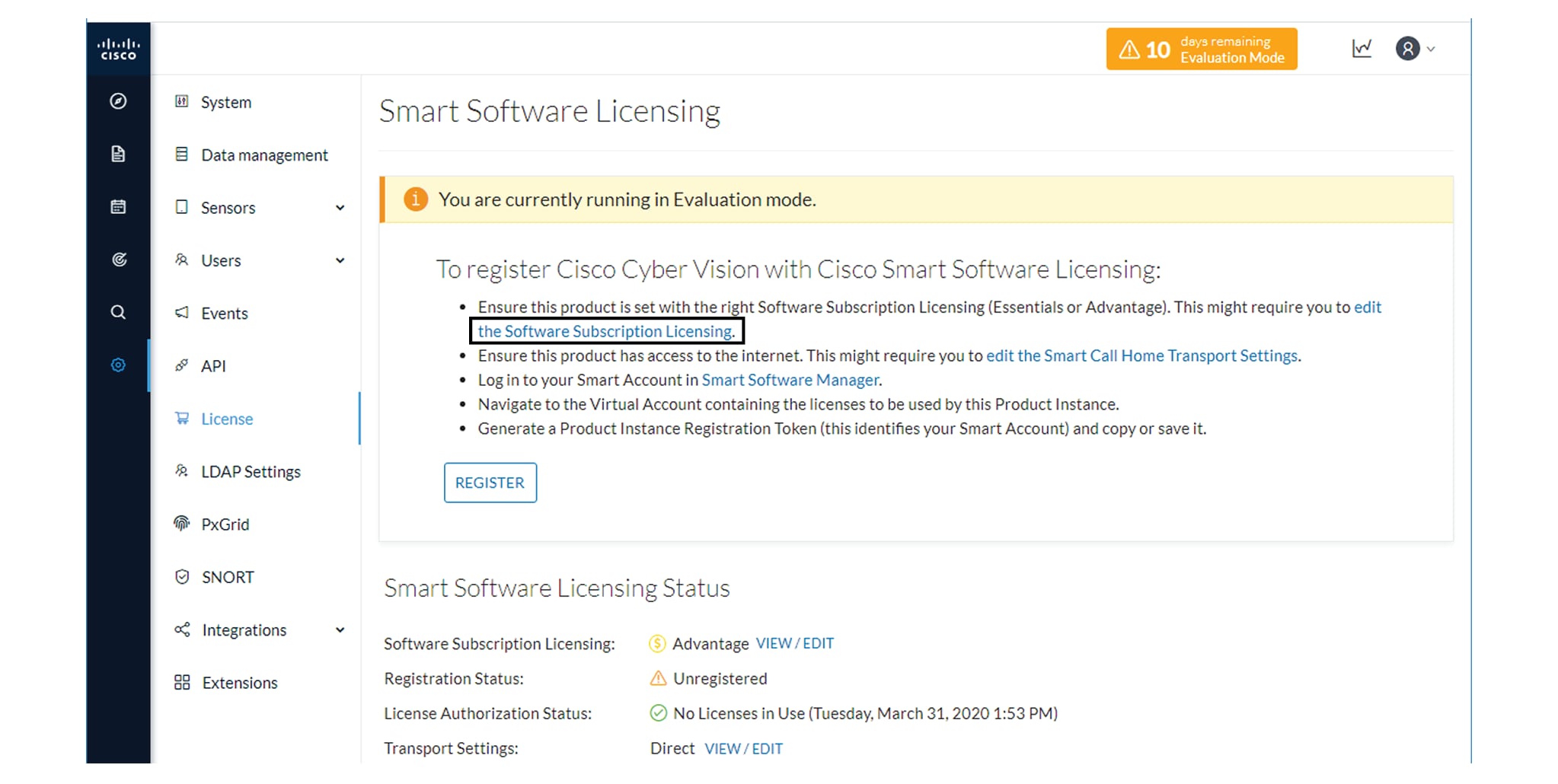The image size is (1558, 784).
Task: Open the Reports document icon
Action: coord(118,154)
